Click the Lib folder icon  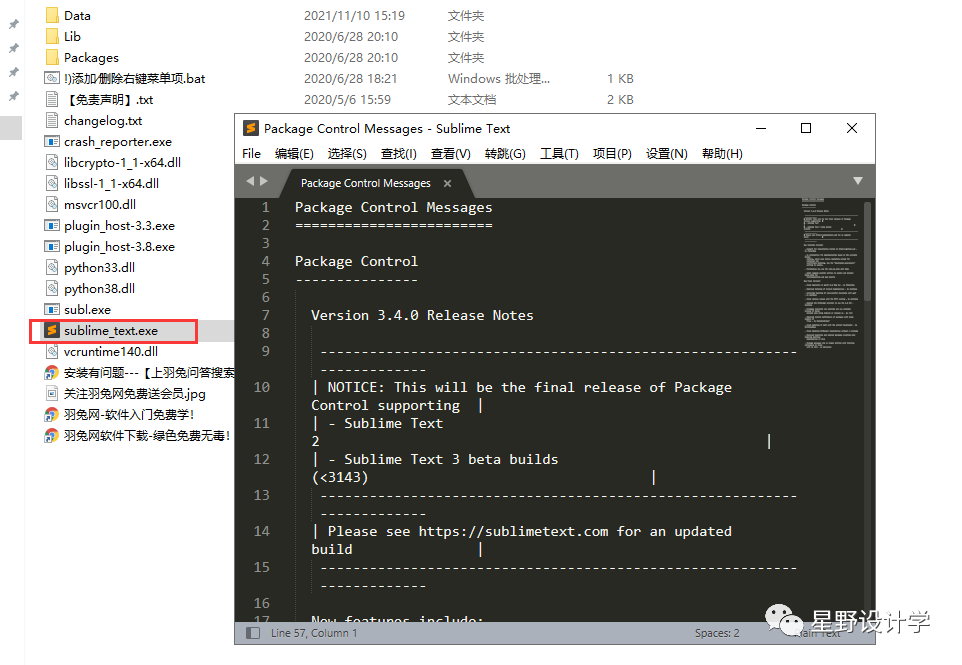(x=52, y=36)
